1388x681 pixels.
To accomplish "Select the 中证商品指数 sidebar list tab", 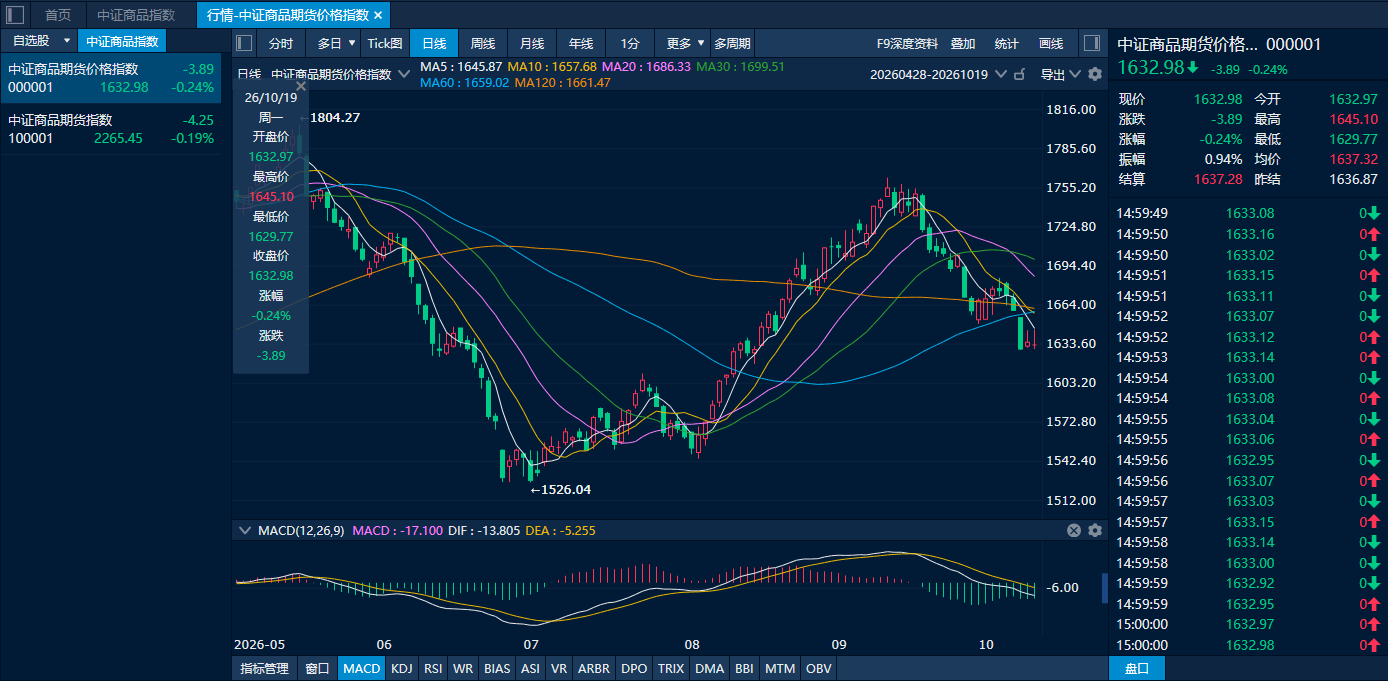I will coord(122,41).
